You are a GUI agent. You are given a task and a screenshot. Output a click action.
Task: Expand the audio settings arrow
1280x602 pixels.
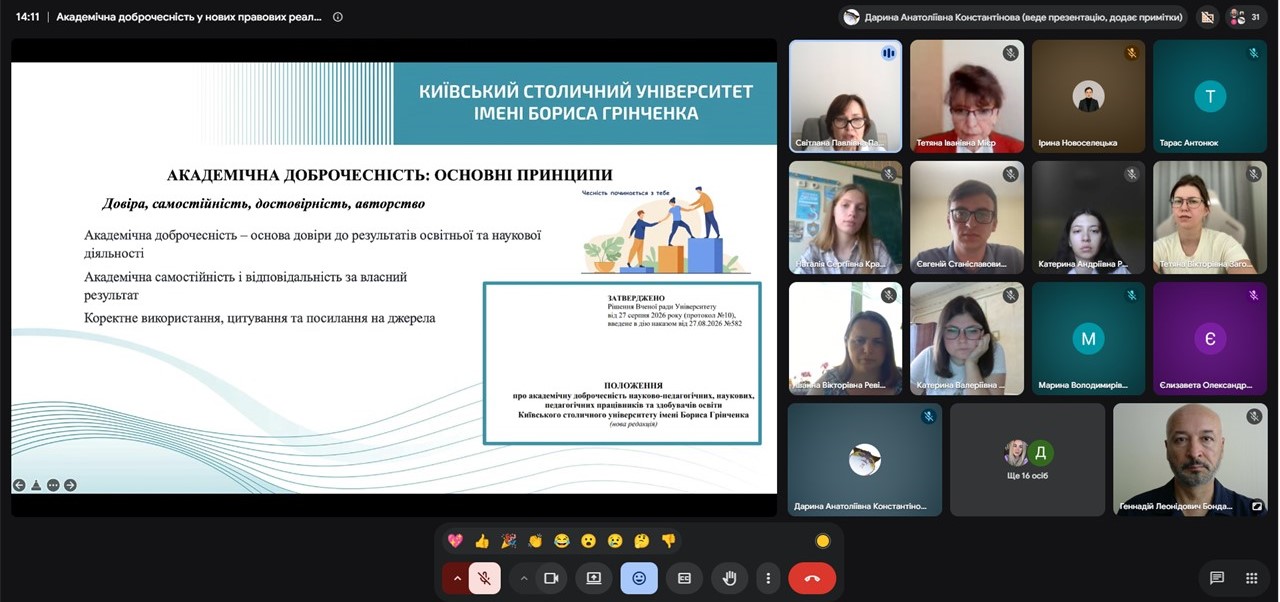tap(457, 578)
